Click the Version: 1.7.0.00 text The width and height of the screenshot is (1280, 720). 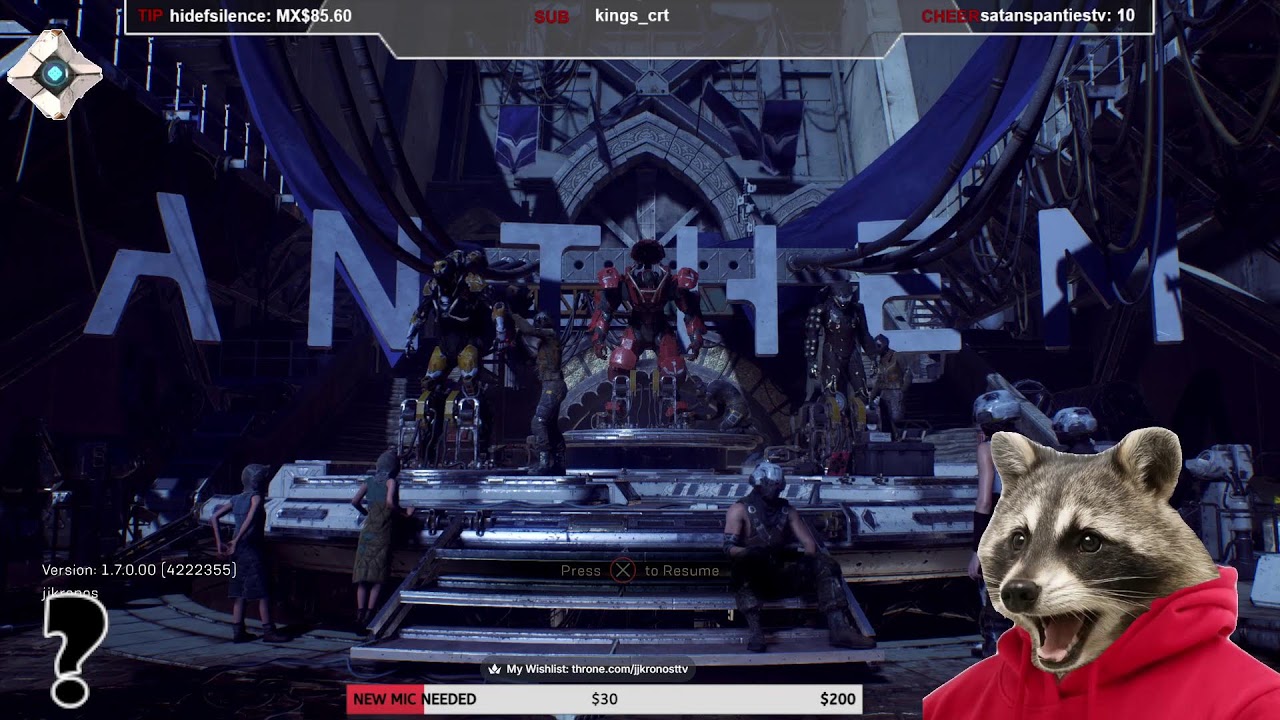[139, 570]
